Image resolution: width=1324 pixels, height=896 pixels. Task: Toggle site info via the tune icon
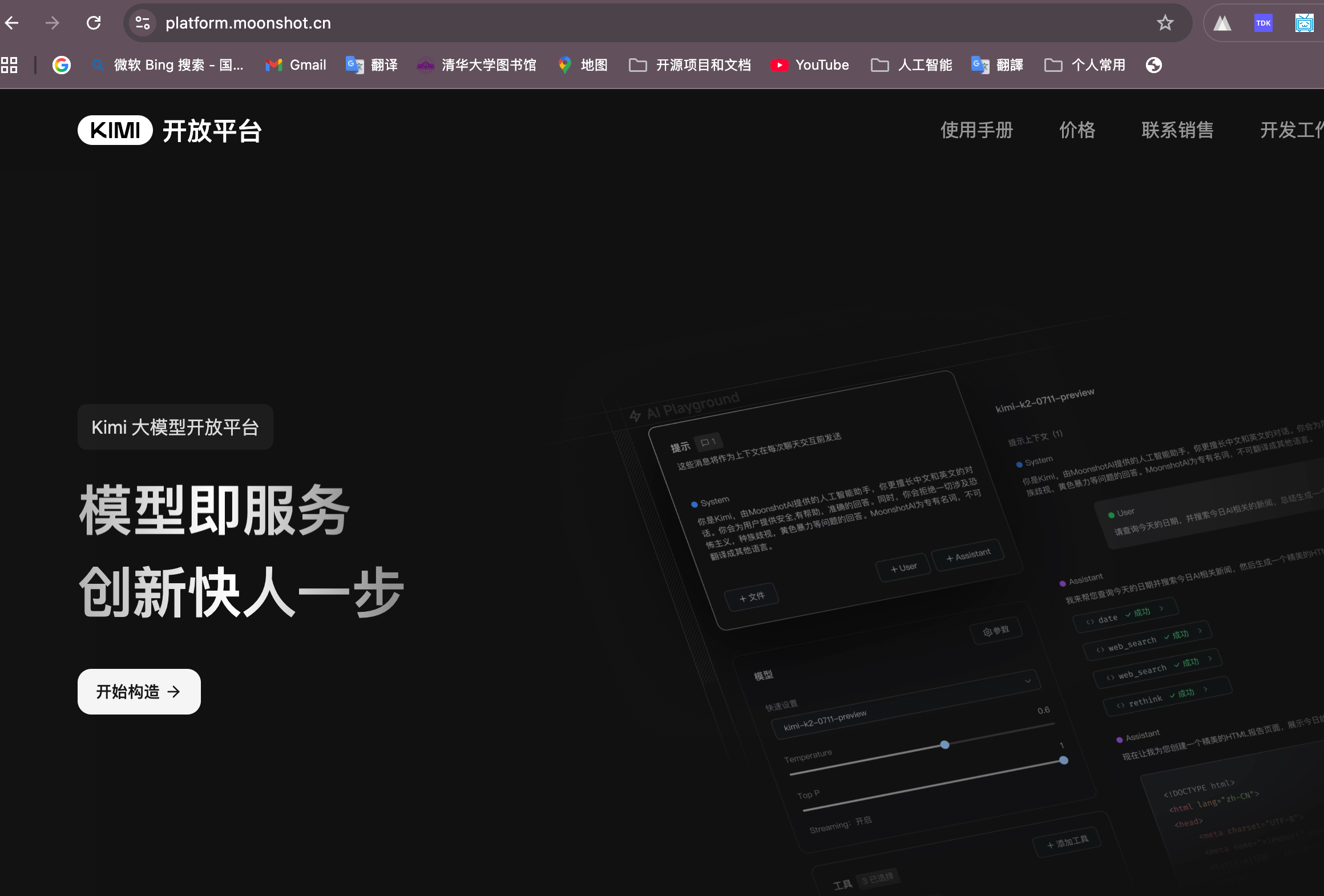(x=142, y=23)
